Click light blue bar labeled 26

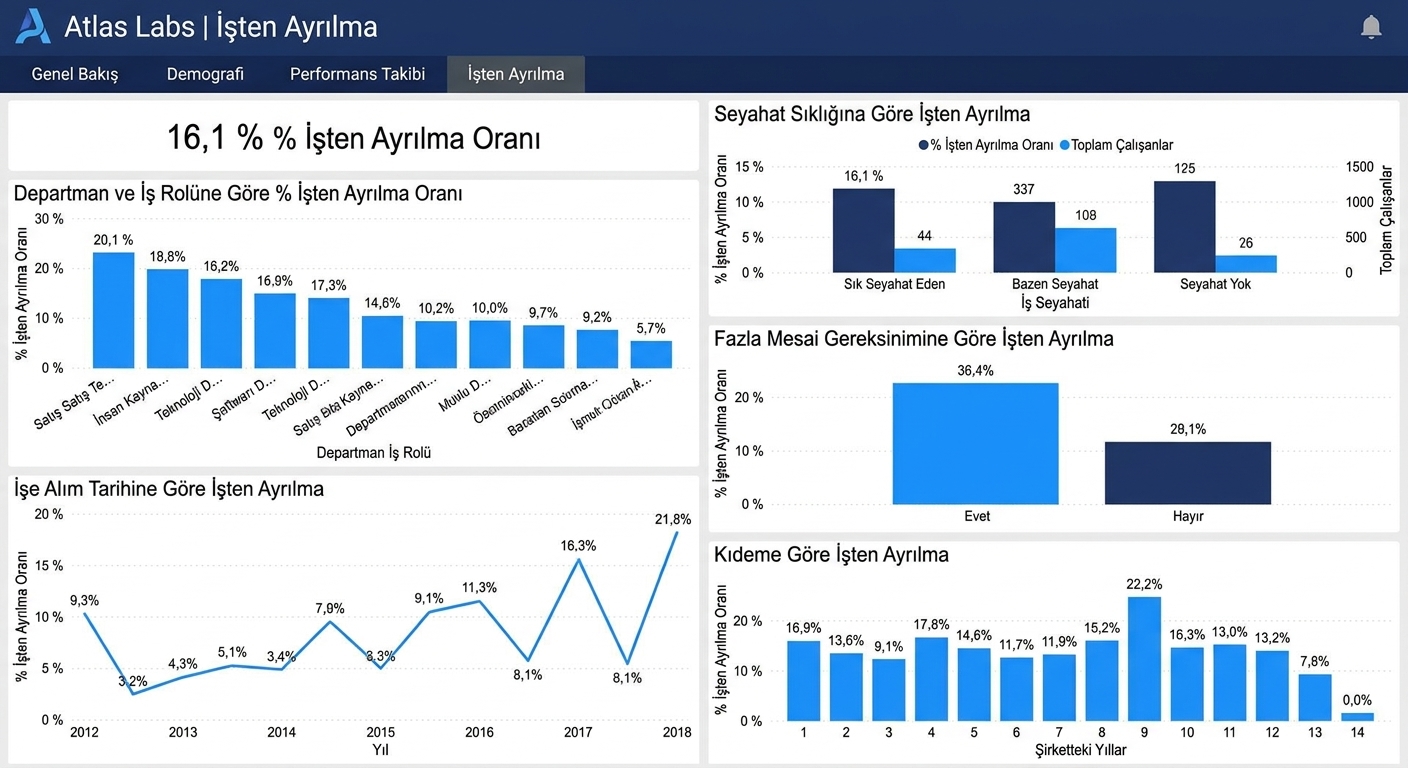pyautogui.click(x=1246, y=264)
